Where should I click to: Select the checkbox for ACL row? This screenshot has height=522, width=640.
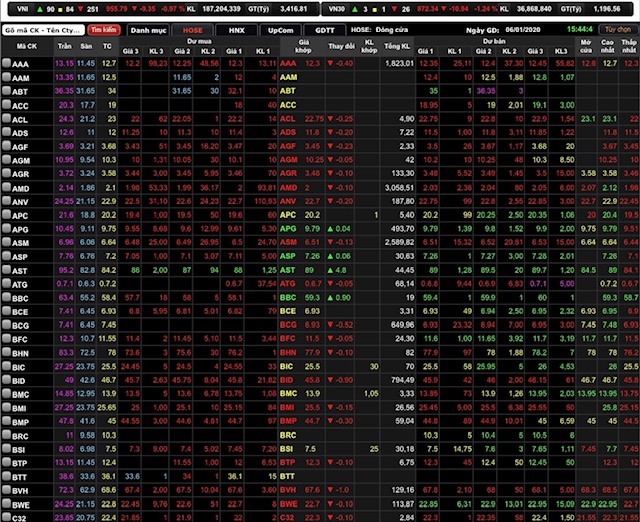point(7,118)
